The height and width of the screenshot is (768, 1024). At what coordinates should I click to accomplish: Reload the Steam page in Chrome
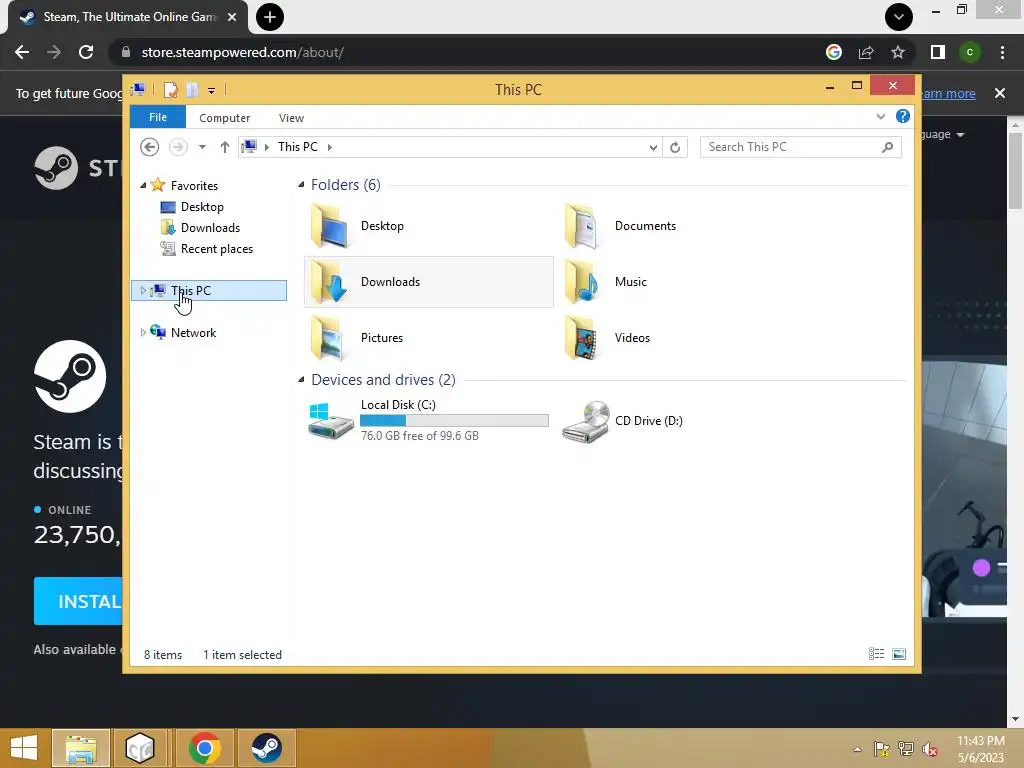[x=86, y=52]
